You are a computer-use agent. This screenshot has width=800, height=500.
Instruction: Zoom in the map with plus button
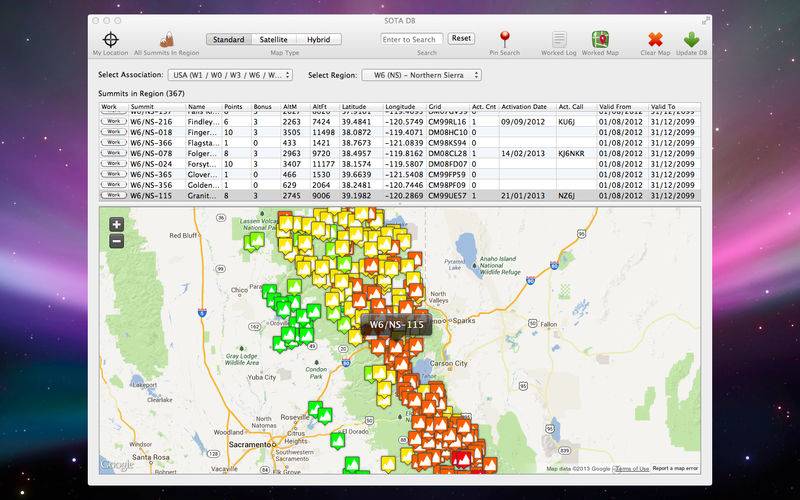click(x=116, y=224)
